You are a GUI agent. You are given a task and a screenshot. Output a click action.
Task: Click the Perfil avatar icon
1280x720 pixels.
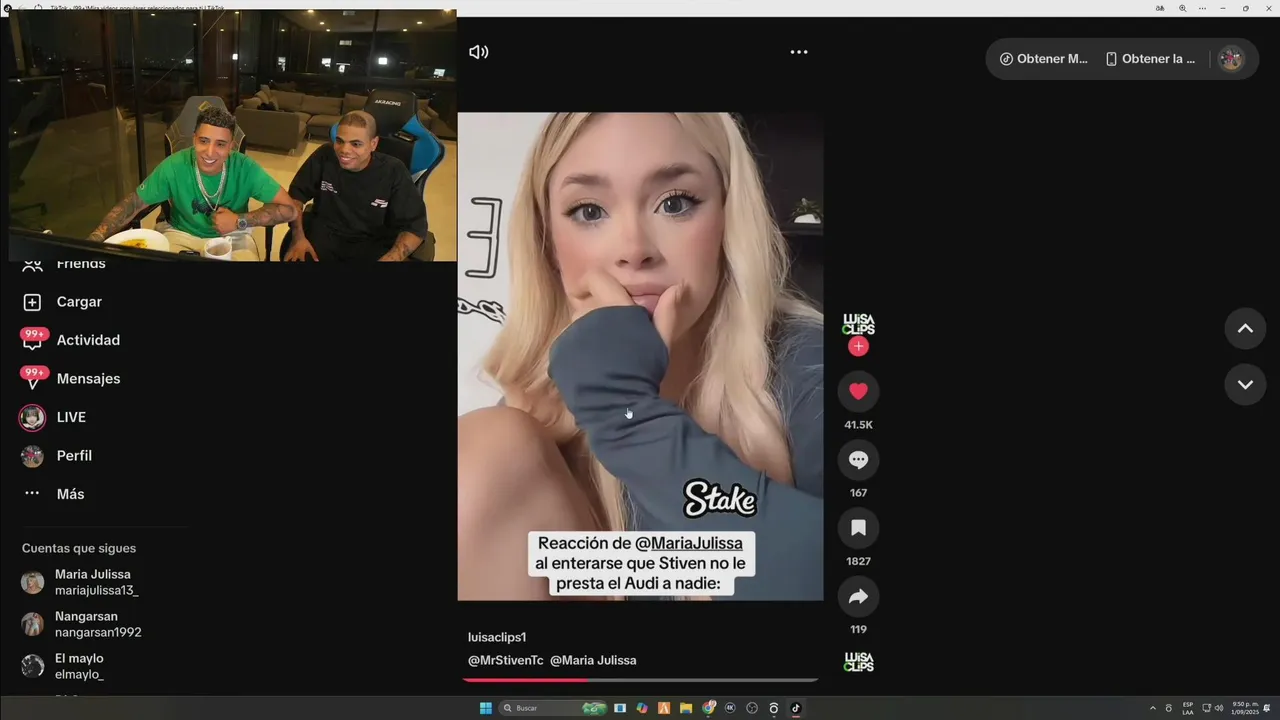[32, 456]
